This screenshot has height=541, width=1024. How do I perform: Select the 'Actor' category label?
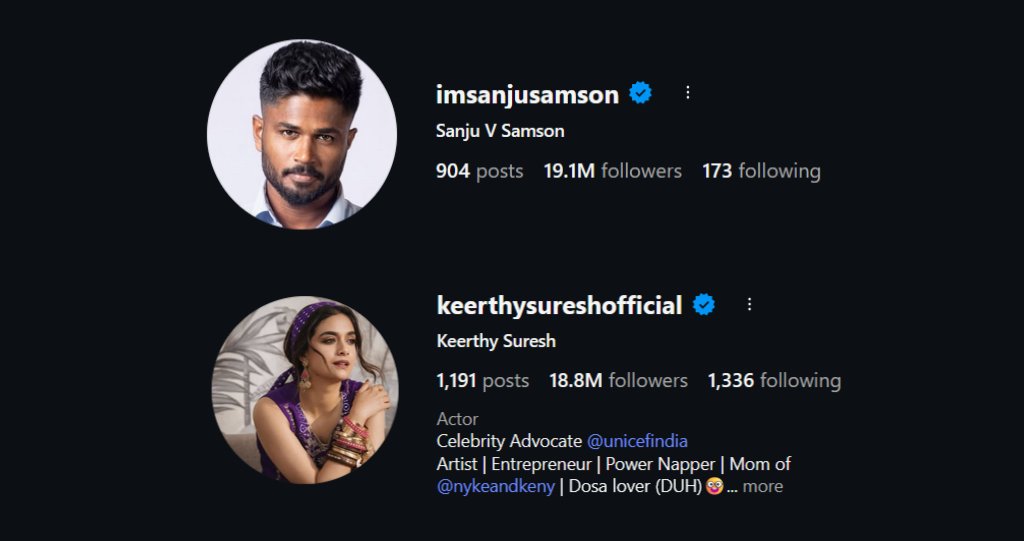click(x=457, y=419)
